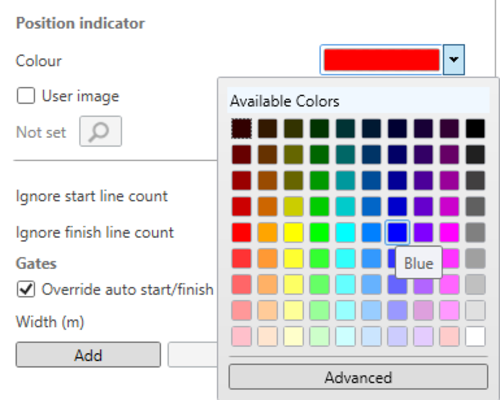Click the Position indicator heading
Image resolution: width=500 pixels, height=400 pixels.
(80, 24)
